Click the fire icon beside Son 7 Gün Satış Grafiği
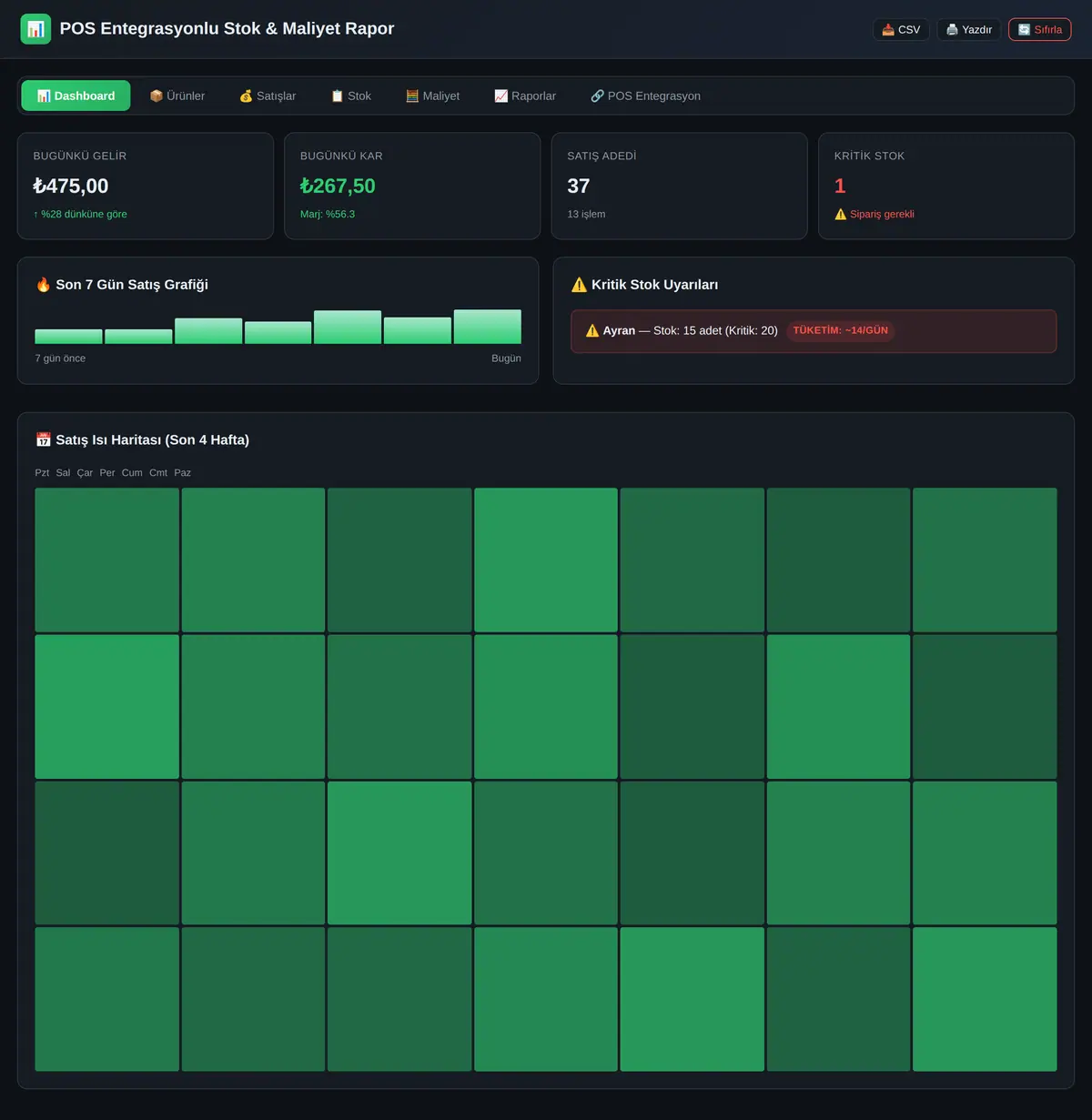Viewport: 1092px width, 1120px height. (44, 285)
